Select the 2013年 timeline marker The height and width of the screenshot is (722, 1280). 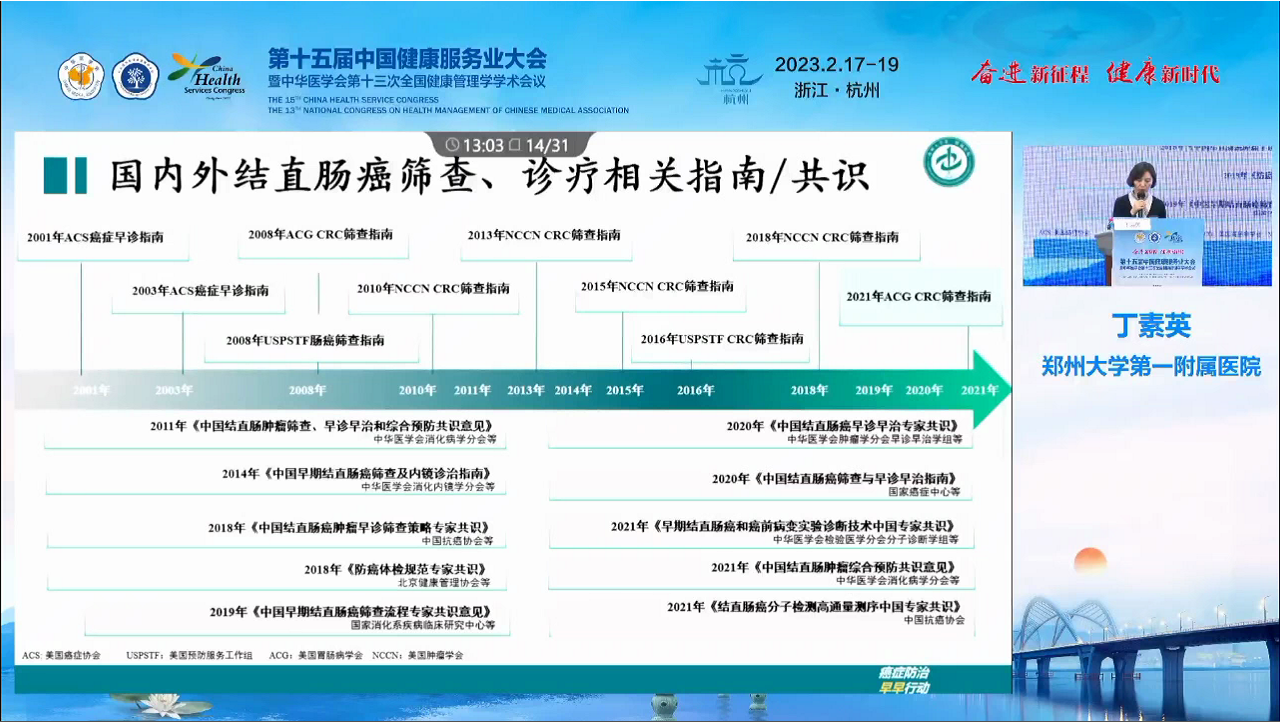point(525,390)
